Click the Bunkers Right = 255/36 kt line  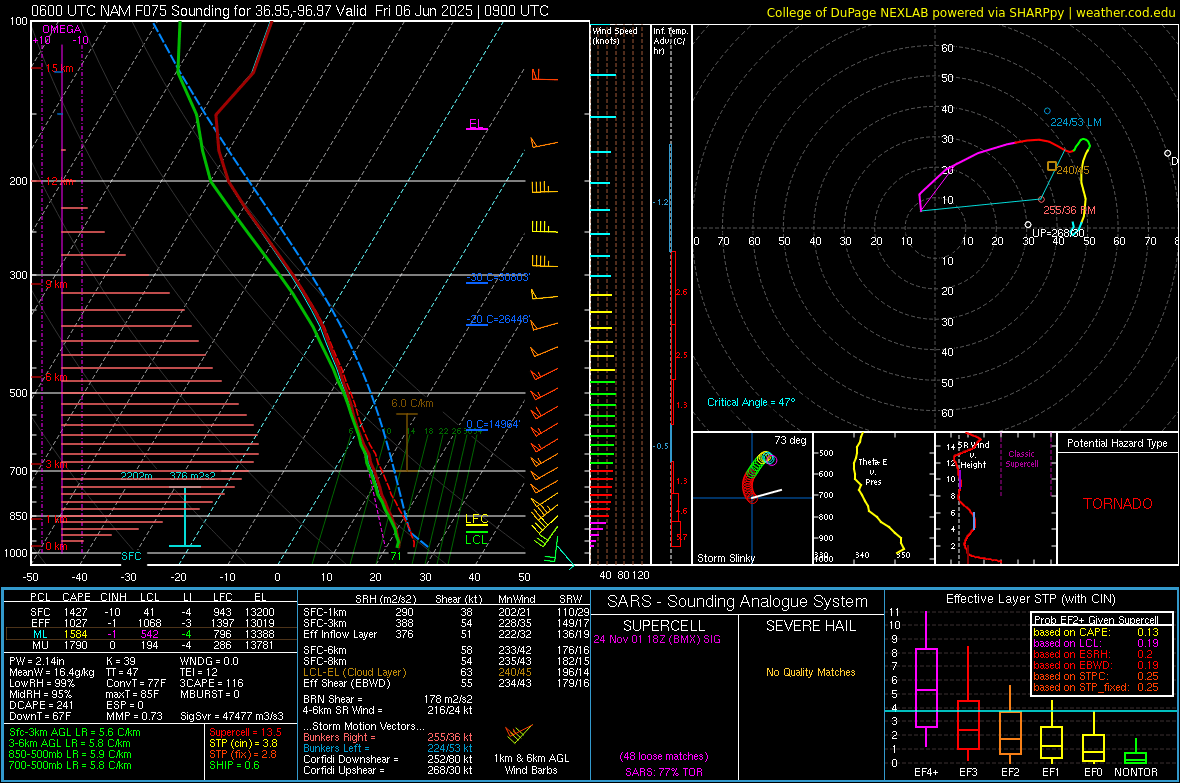(388, 738)
